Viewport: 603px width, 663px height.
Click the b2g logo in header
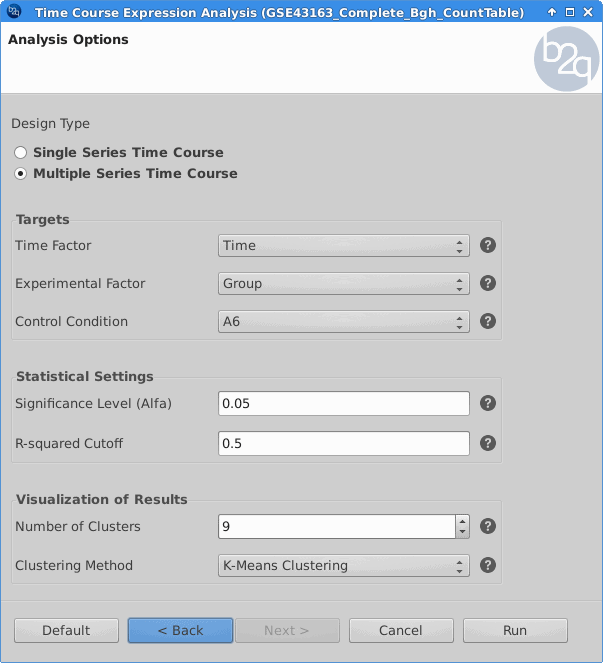click(x=566, y=59)
